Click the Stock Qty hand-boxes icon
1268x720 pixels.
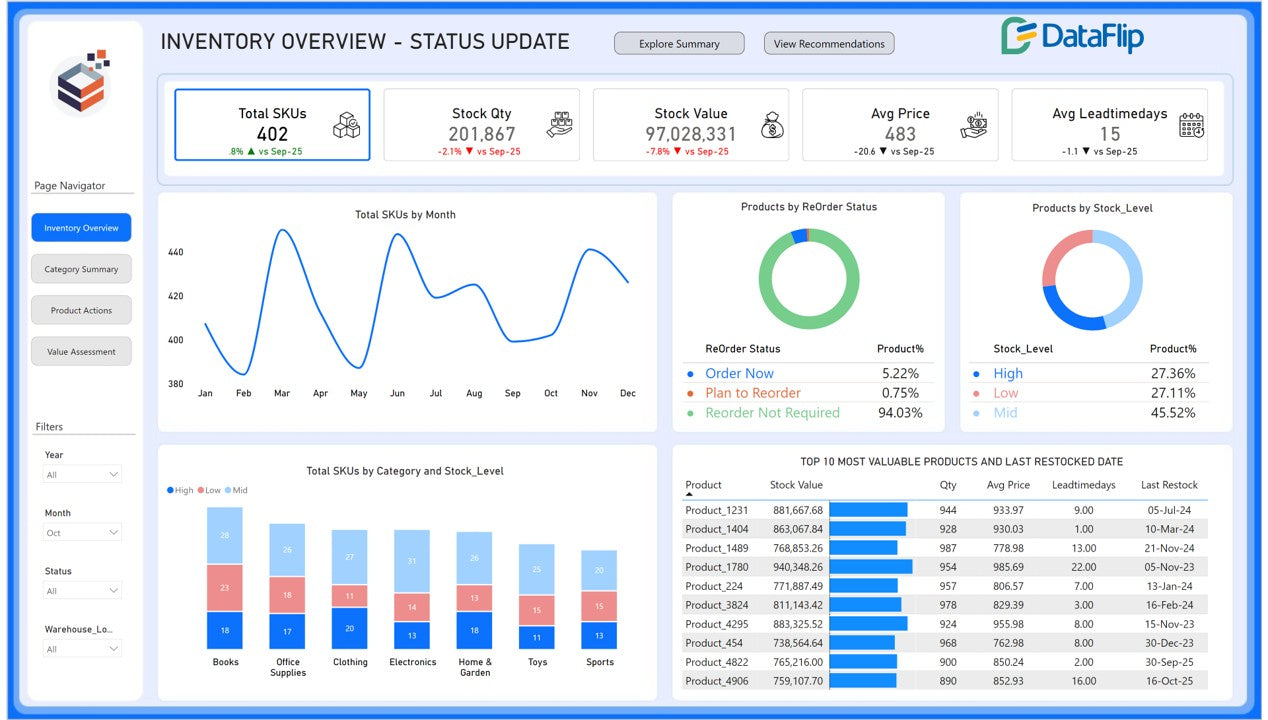pyautogui.click(x=560, y=125)
